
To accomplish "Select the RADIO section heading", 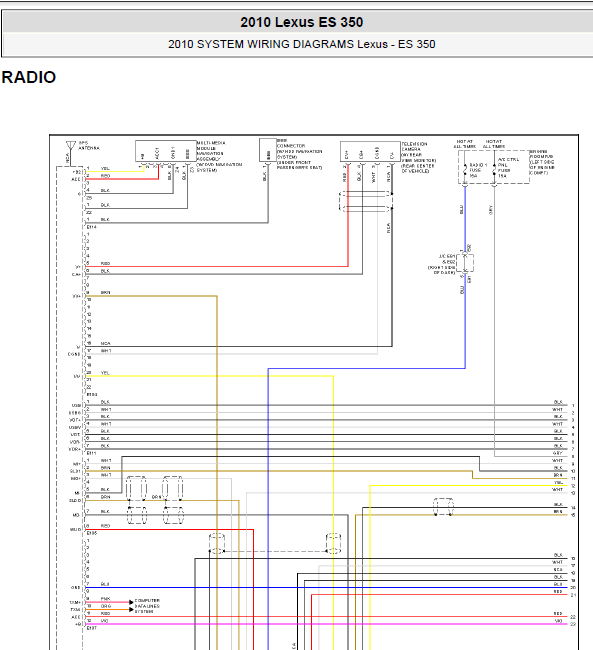I will tap(29, 77).
